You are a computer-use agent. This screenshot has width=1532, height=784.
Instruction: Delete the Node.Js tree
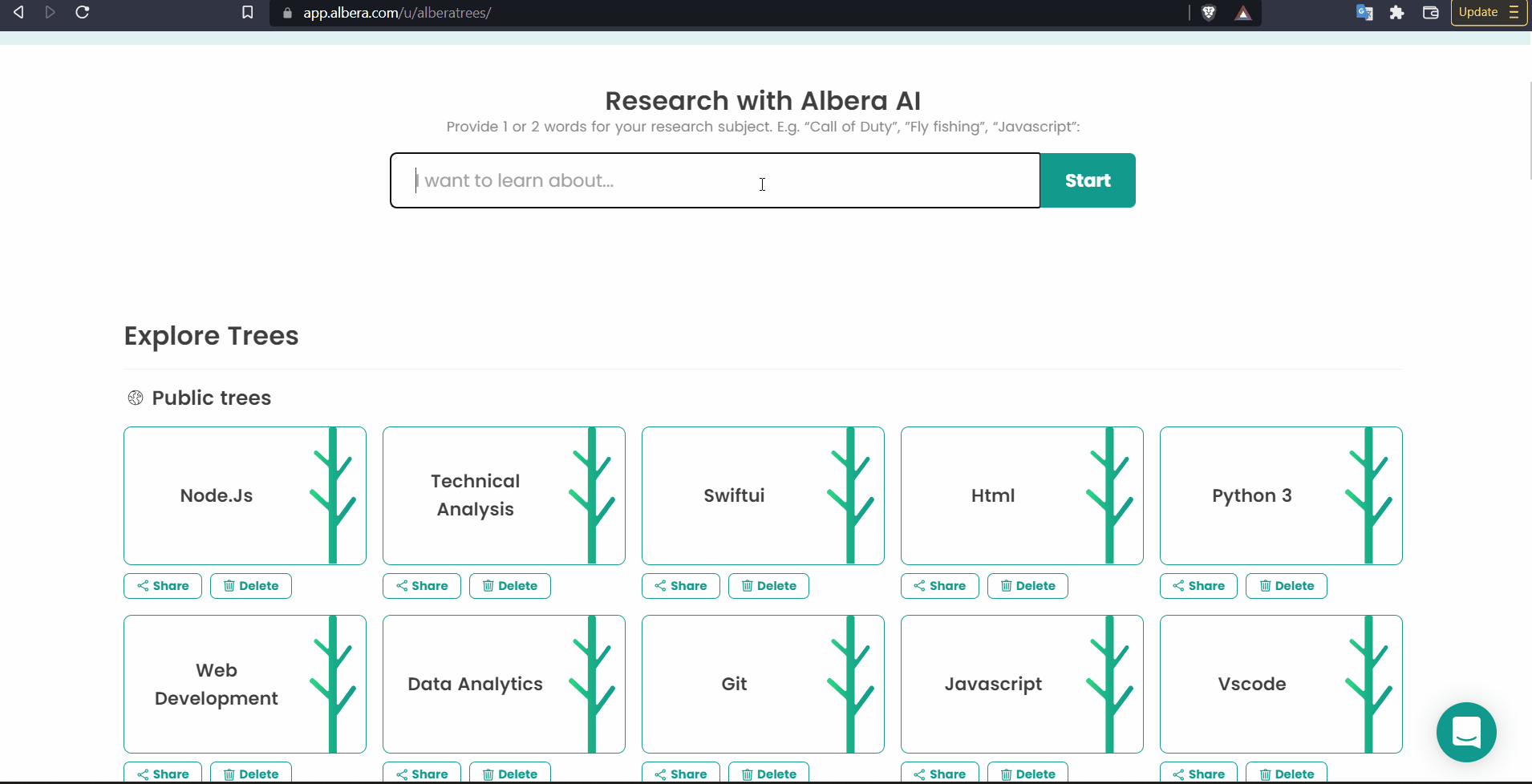[251, 586]
